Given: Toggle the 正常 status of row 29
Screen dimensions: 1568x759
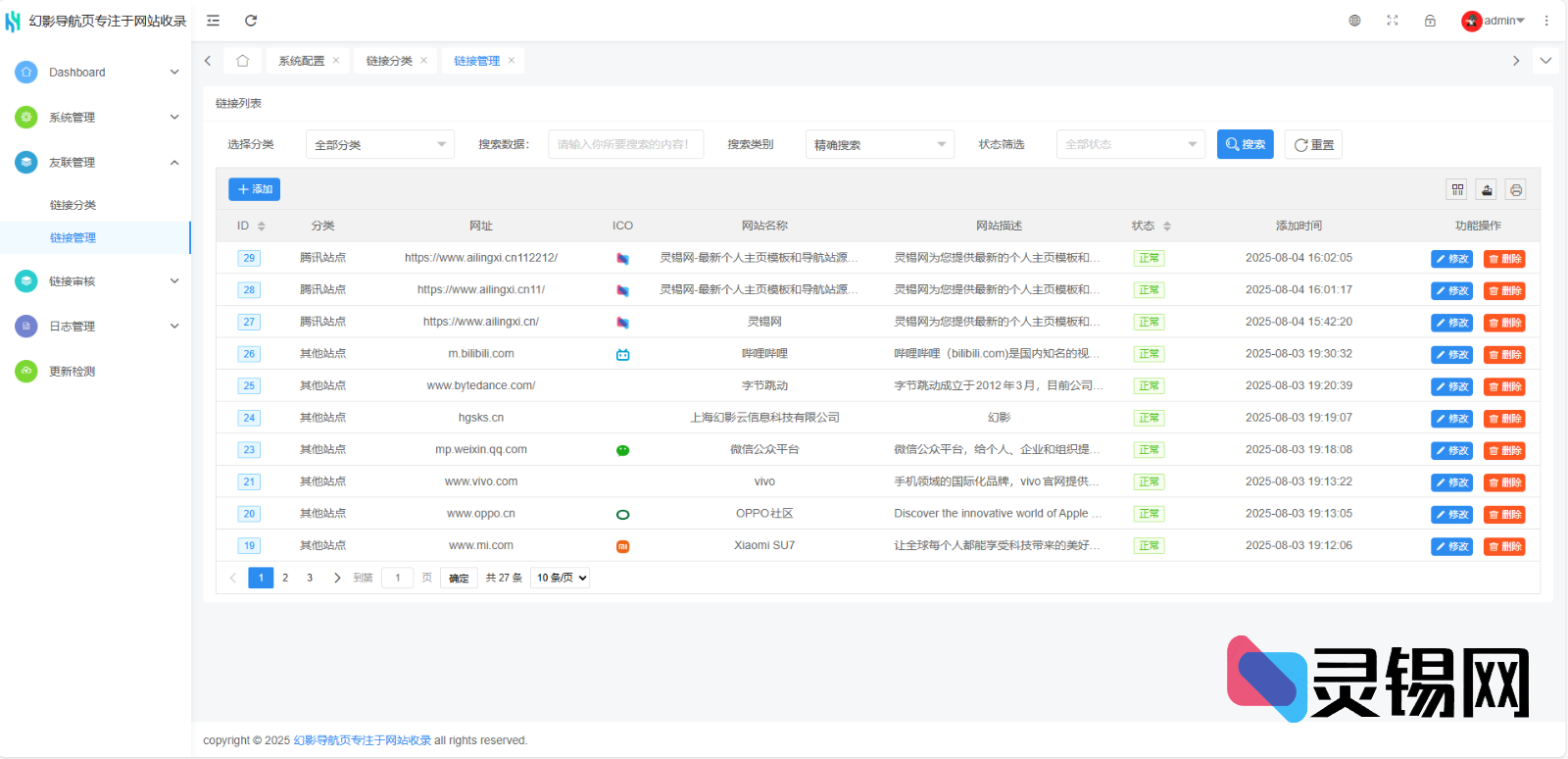Looking at the screenshot, I should 1149,259.
